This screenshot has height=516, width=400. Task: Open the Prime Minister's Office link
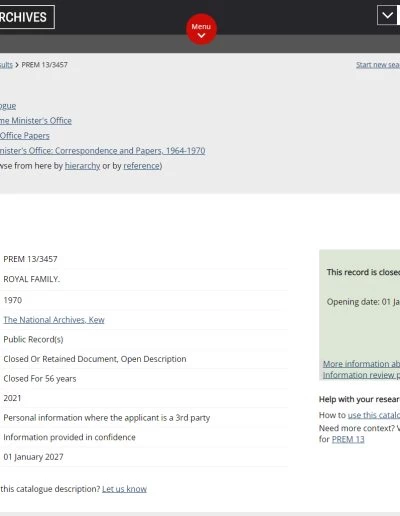point(36,121)
